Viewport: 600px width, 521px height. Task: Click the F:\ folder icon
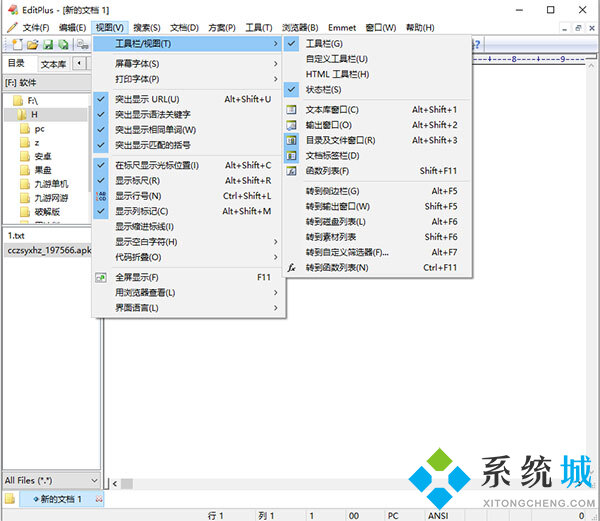click(x=18, y=101)
